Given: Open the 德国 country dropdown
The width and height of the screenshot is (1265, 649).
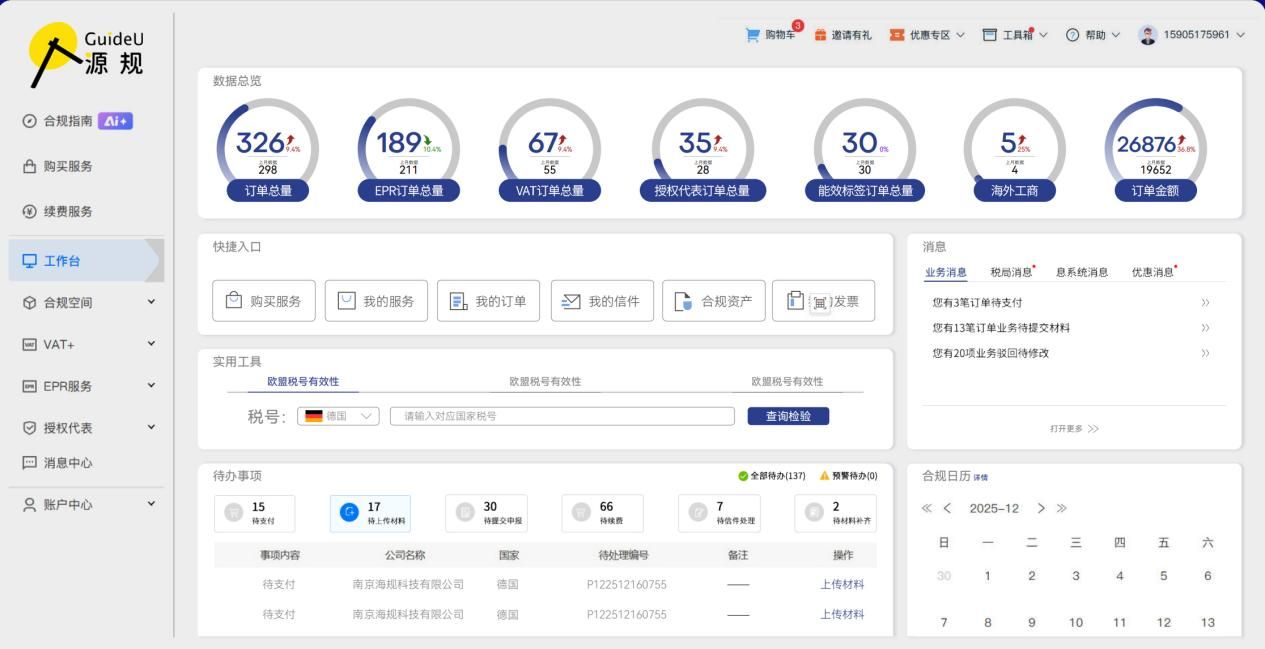Looking at the screenshot, I should (338, 416).
